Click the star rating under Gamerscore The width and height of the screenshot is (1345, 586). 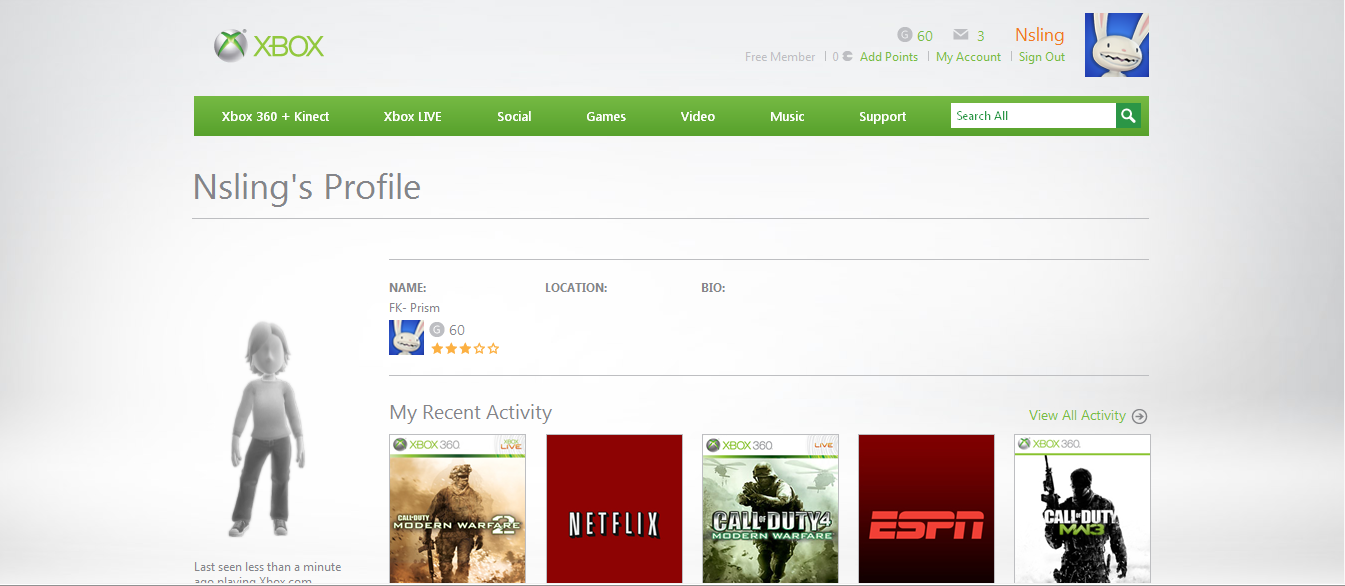click(465, 349)
